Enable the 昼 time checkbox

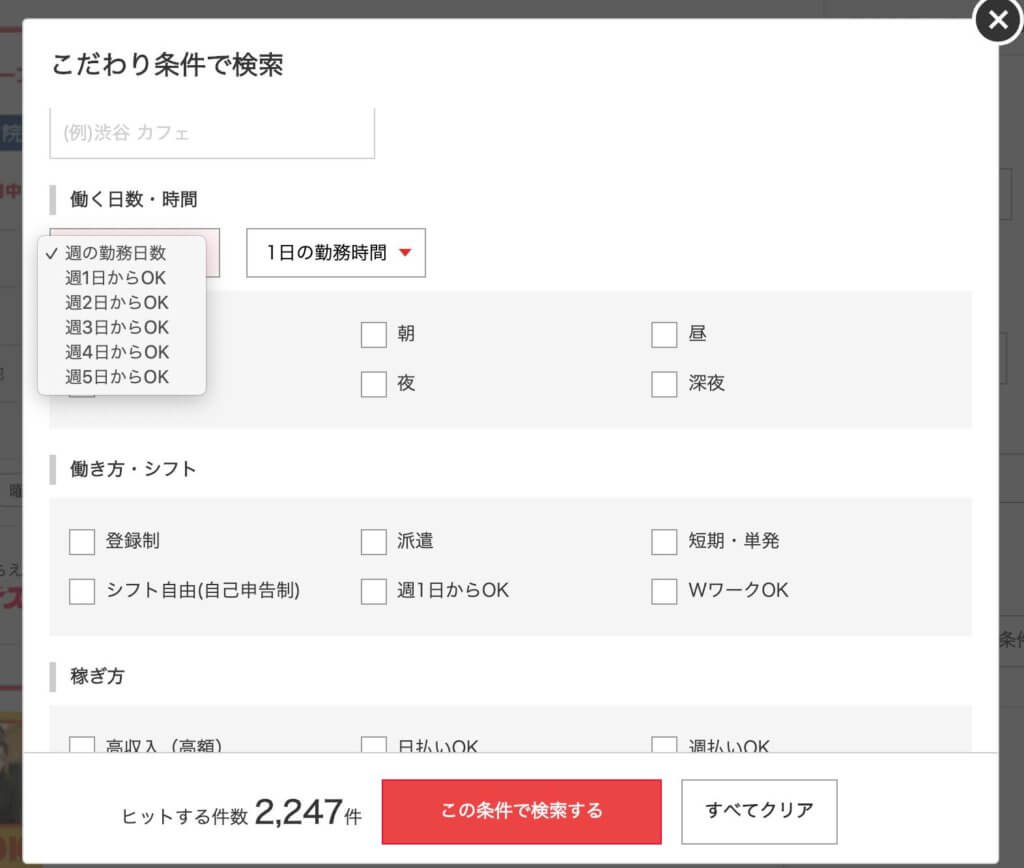coord(664,335)
